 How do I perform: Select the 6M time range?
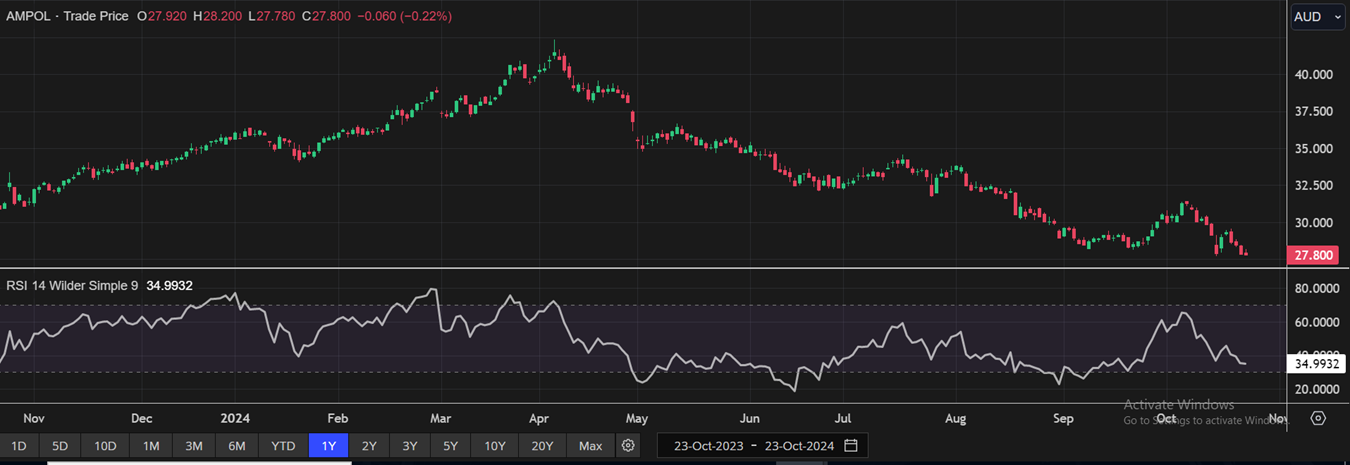point(237,445)
